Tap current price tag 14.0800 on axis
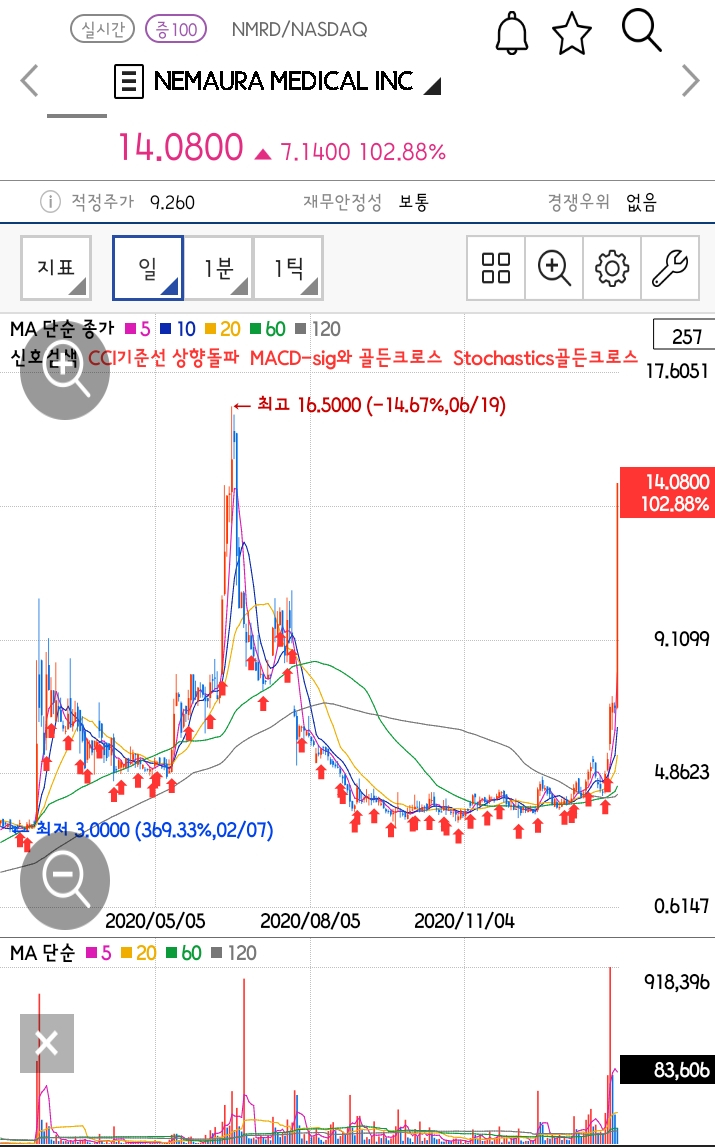715x1147 pixels. tap(667, 492)
